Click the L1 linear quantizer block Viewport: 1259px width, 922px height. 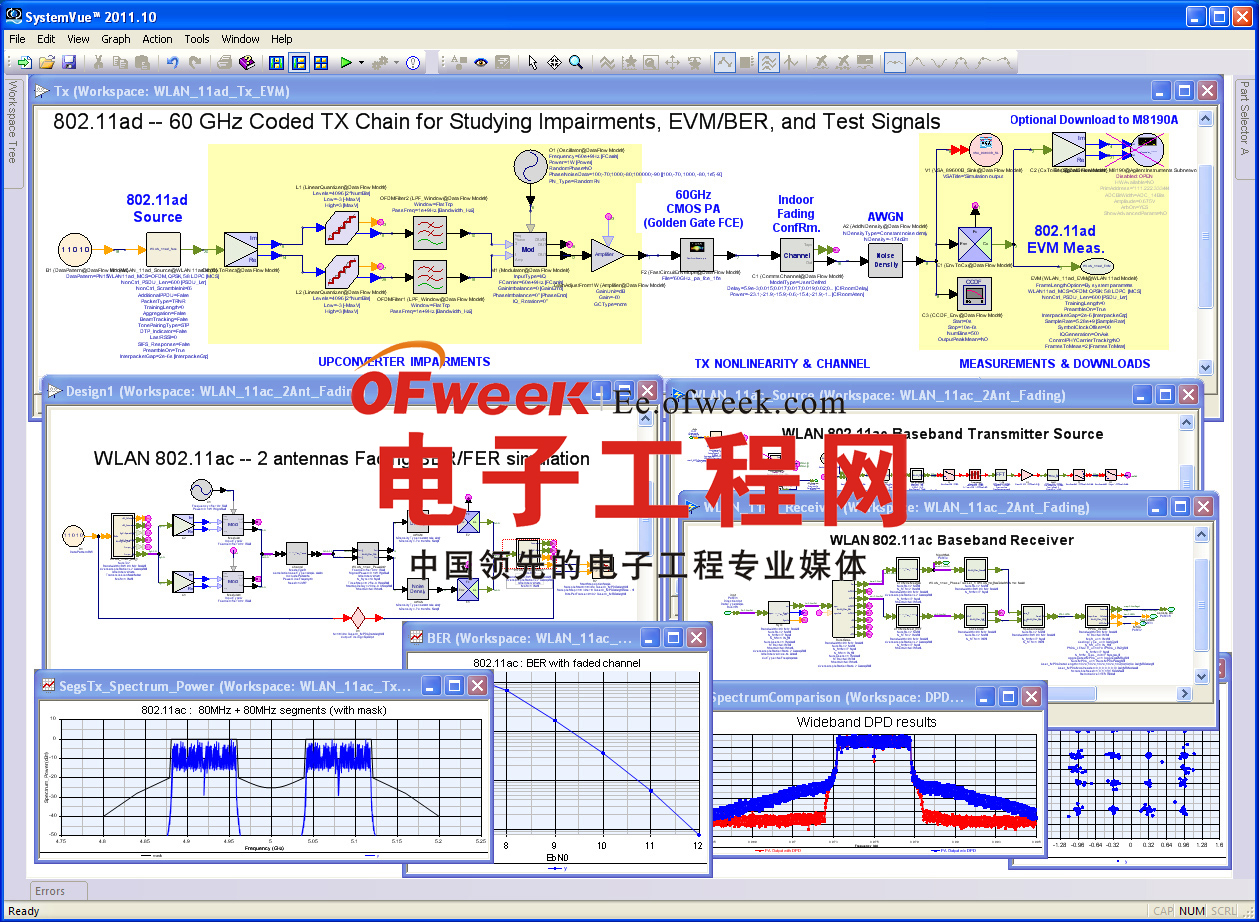click(341, 226)
